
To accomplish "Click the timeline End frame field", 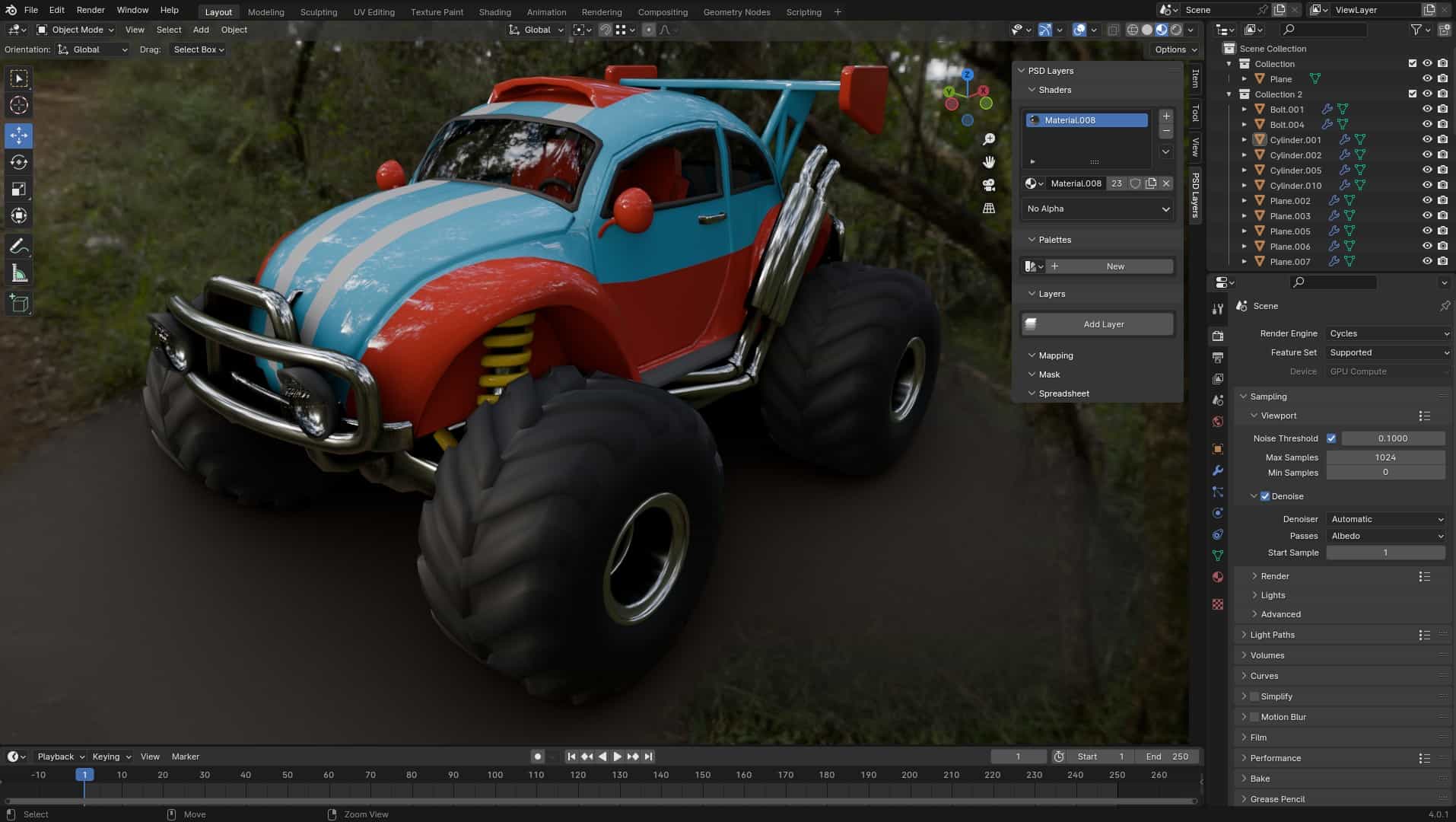I will tap(1166, 757).
